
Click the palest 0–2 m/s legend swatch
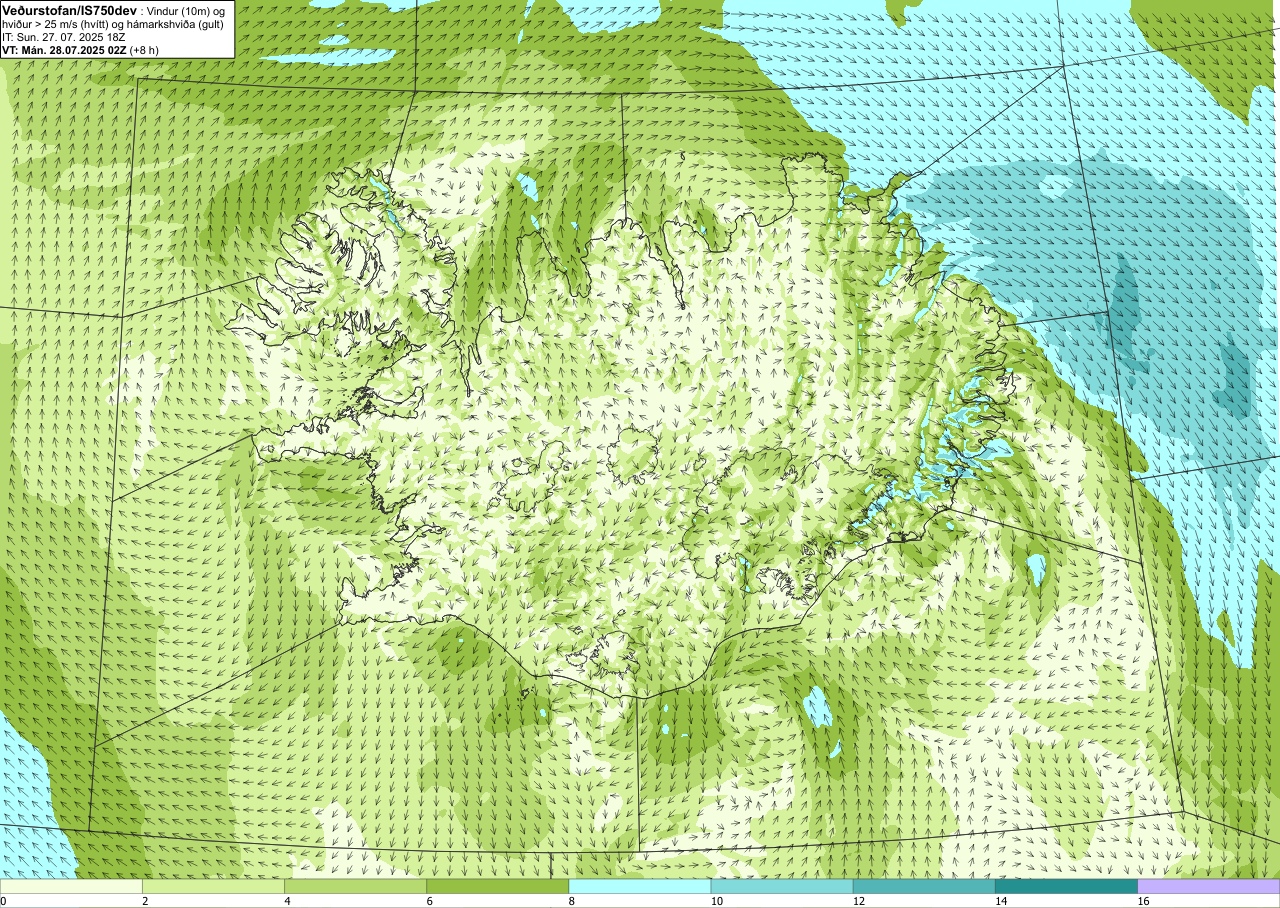pyautogui.click(x=71, y=886)
